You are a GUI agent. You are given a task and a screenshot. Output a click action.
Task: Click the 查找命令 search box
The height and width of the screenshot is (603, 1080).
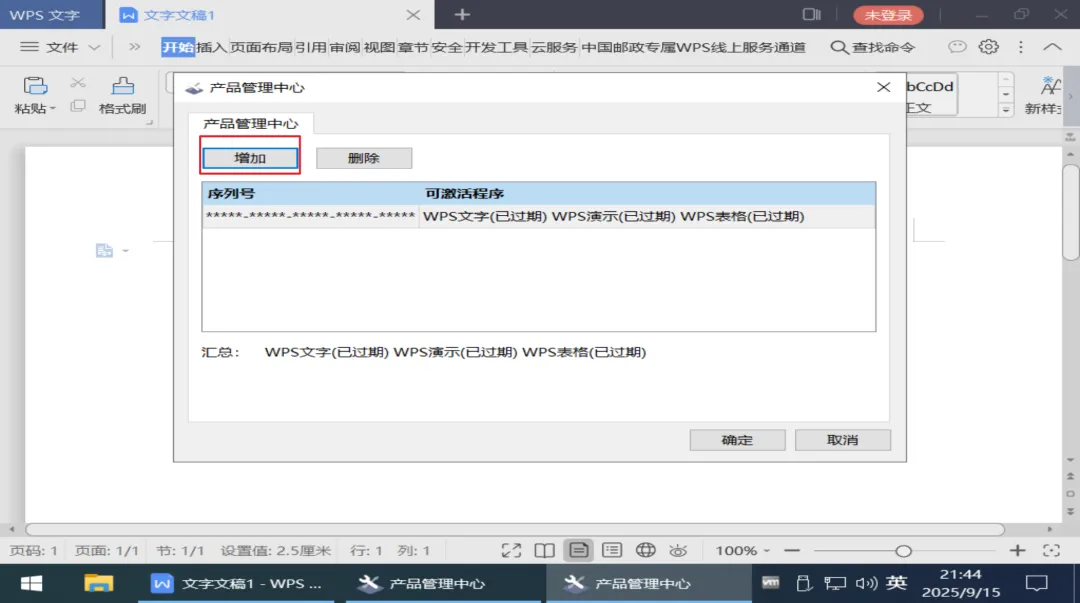873,47
